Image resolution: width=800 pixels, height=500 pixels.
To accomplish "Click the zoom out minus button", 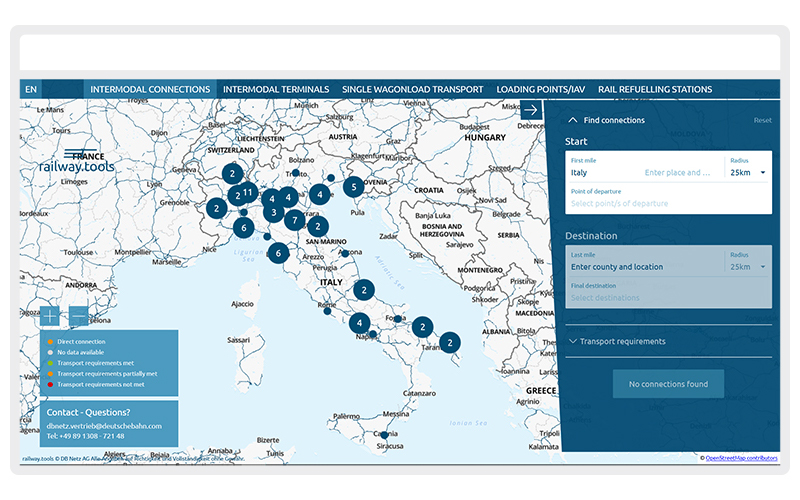I will (x=78, y=316).
